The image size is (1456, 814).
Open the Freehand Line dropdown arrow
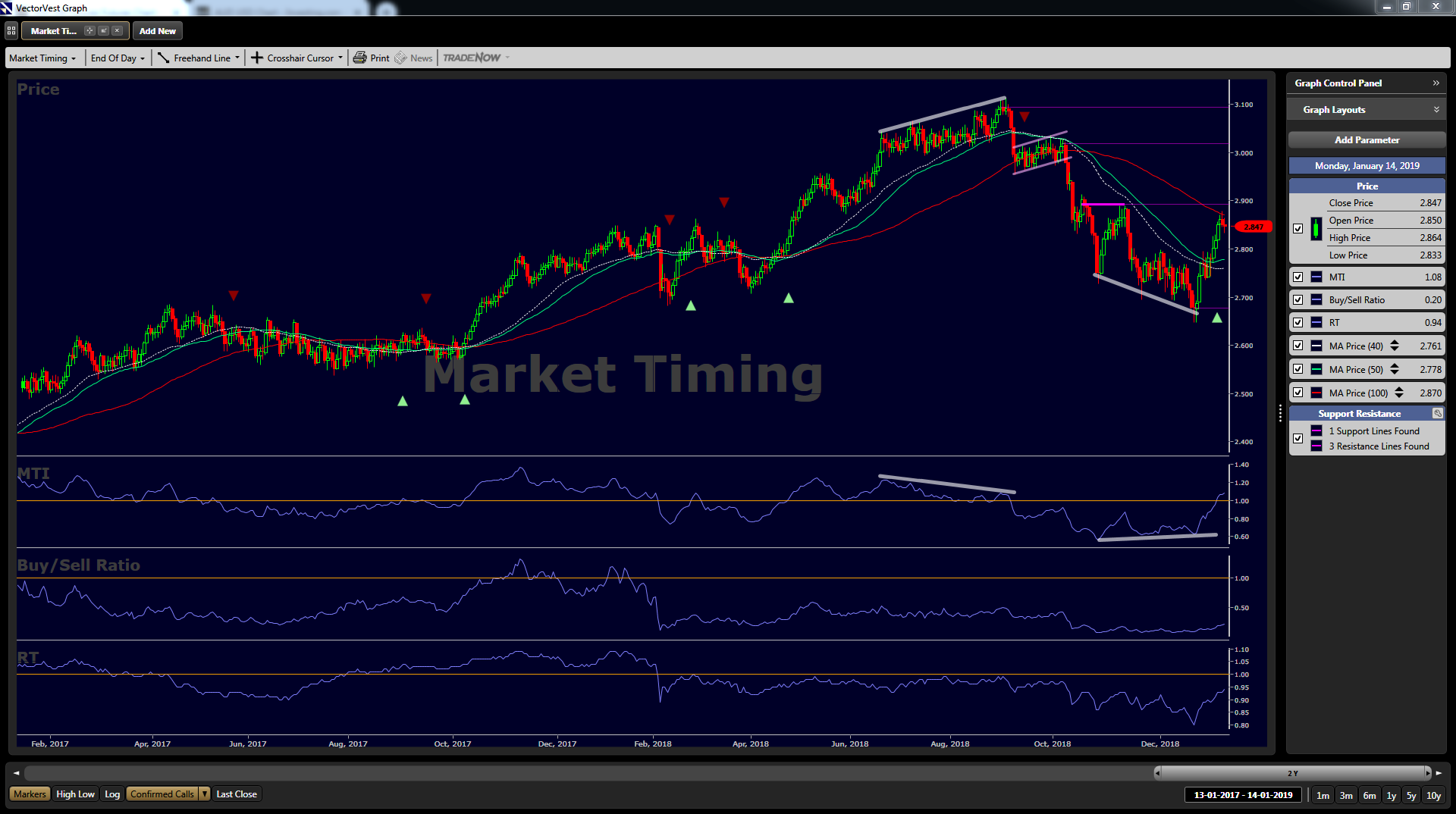point(237,58)
